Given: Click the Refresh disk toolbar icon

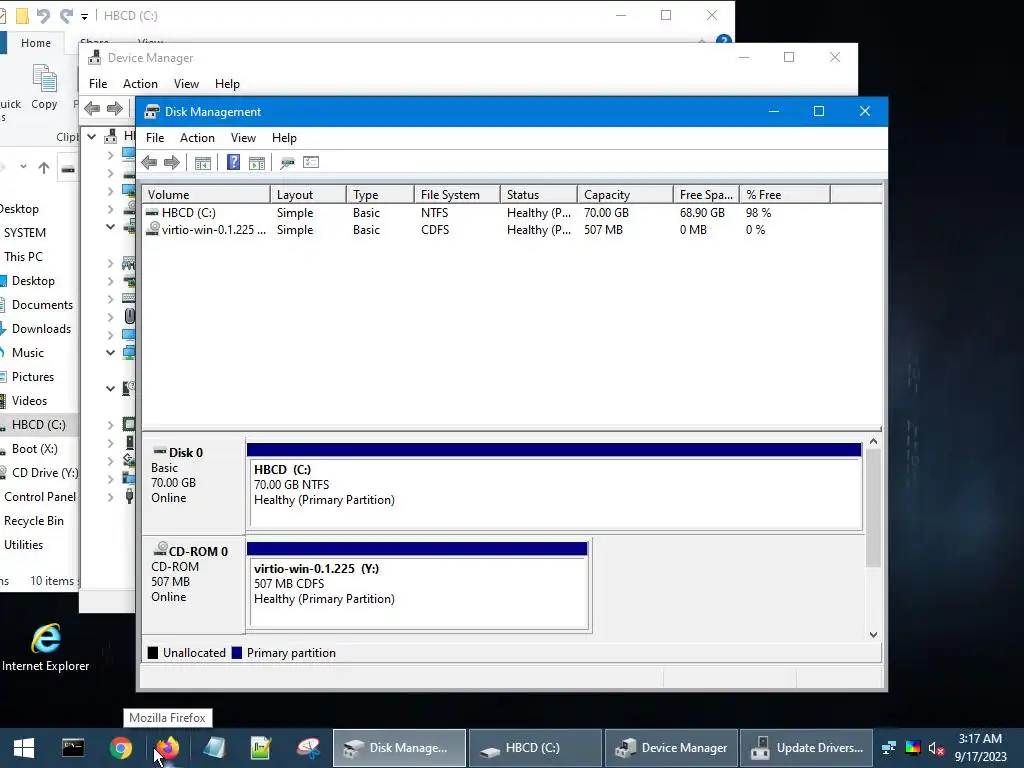Looking at the screenshot, I should [x=287, y=163].
